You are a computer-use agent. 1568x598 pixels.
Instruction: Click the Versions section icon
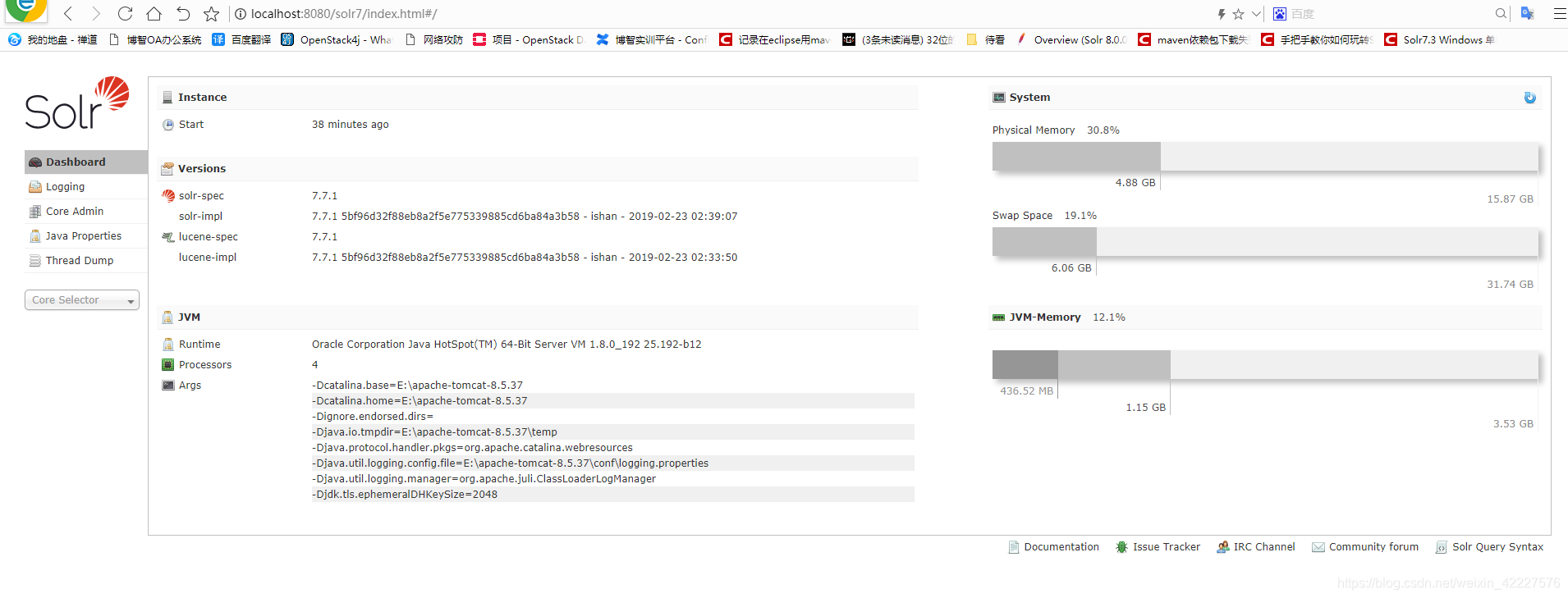coord(167,169)
